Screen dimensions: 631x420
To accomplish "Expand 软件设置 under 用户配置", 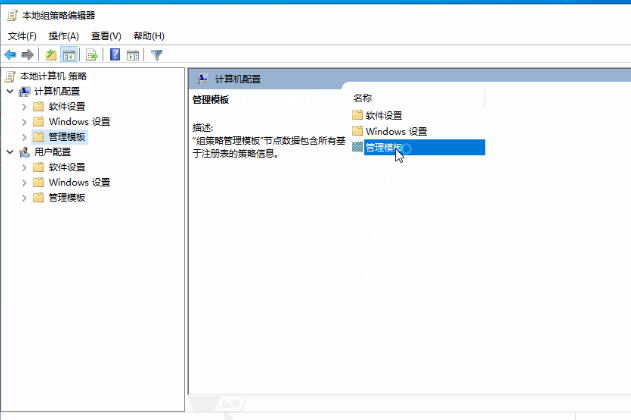I will 24,167.
